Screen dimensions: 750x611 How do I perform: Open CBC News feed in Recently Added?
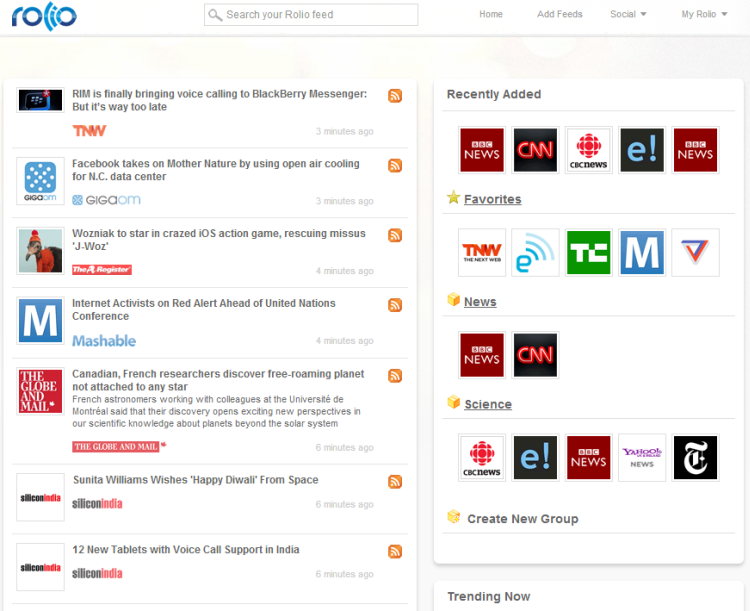click(x=588, y=150)
